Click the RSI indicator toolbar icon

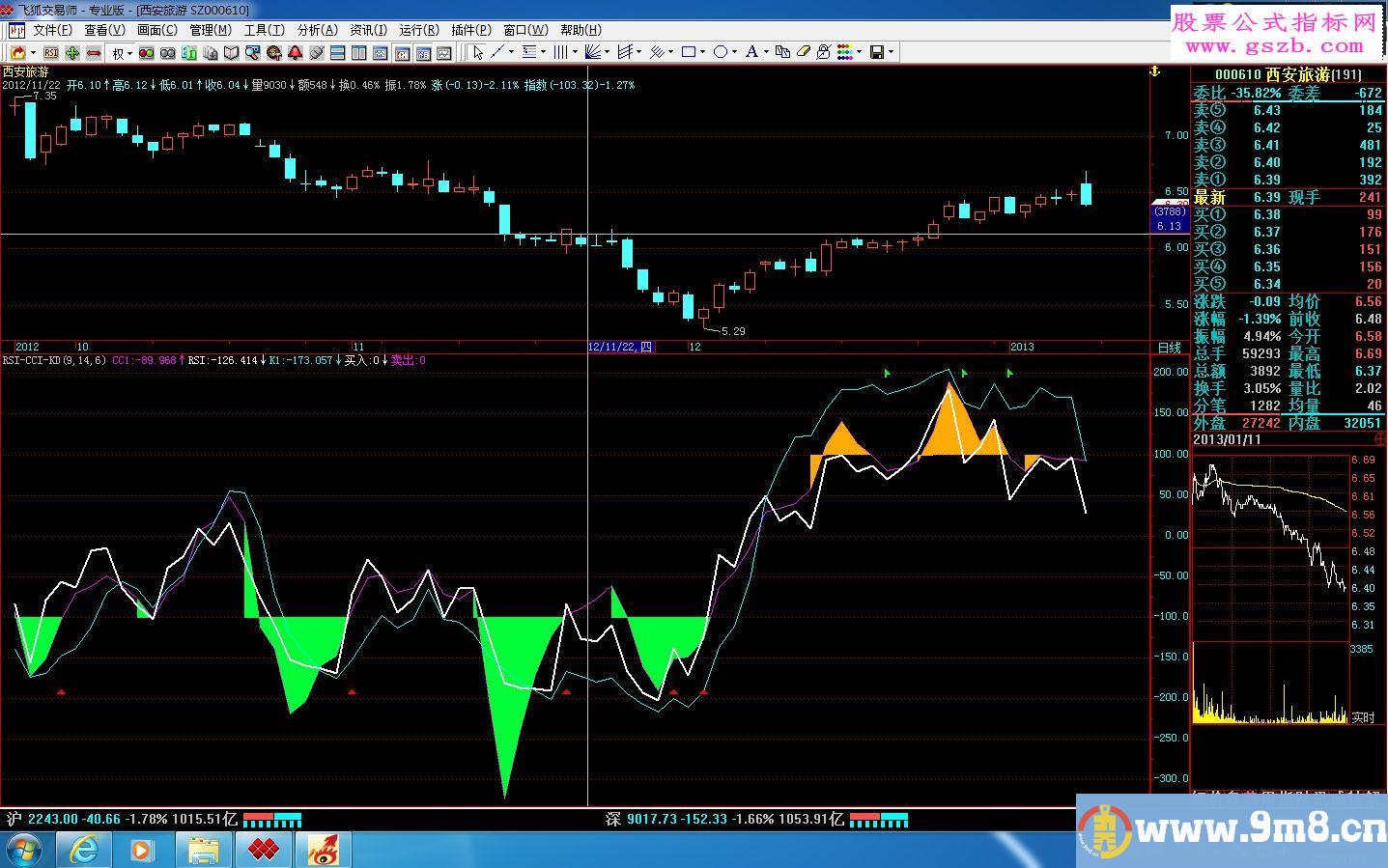[50, 52]
